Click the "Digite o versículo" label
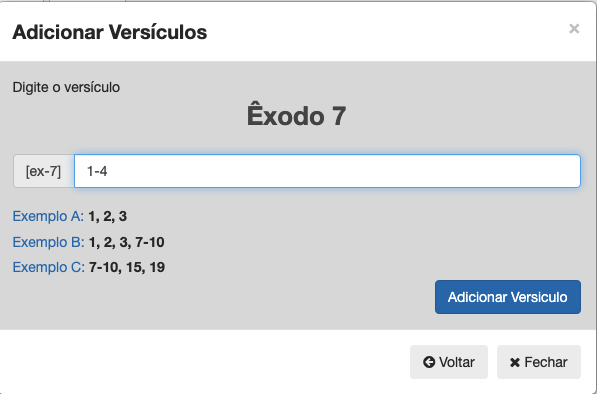This screenshot has width=597, height=394. pos(66,88)
